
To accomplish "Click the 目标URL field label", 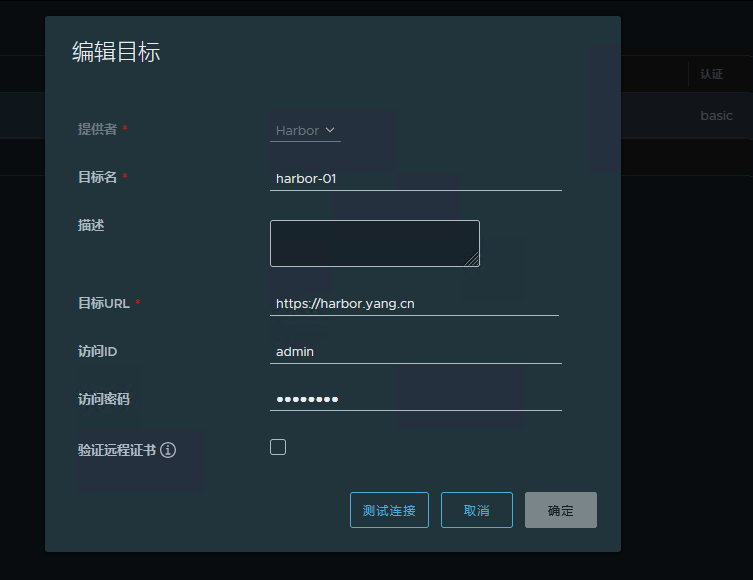I will 103,304.
